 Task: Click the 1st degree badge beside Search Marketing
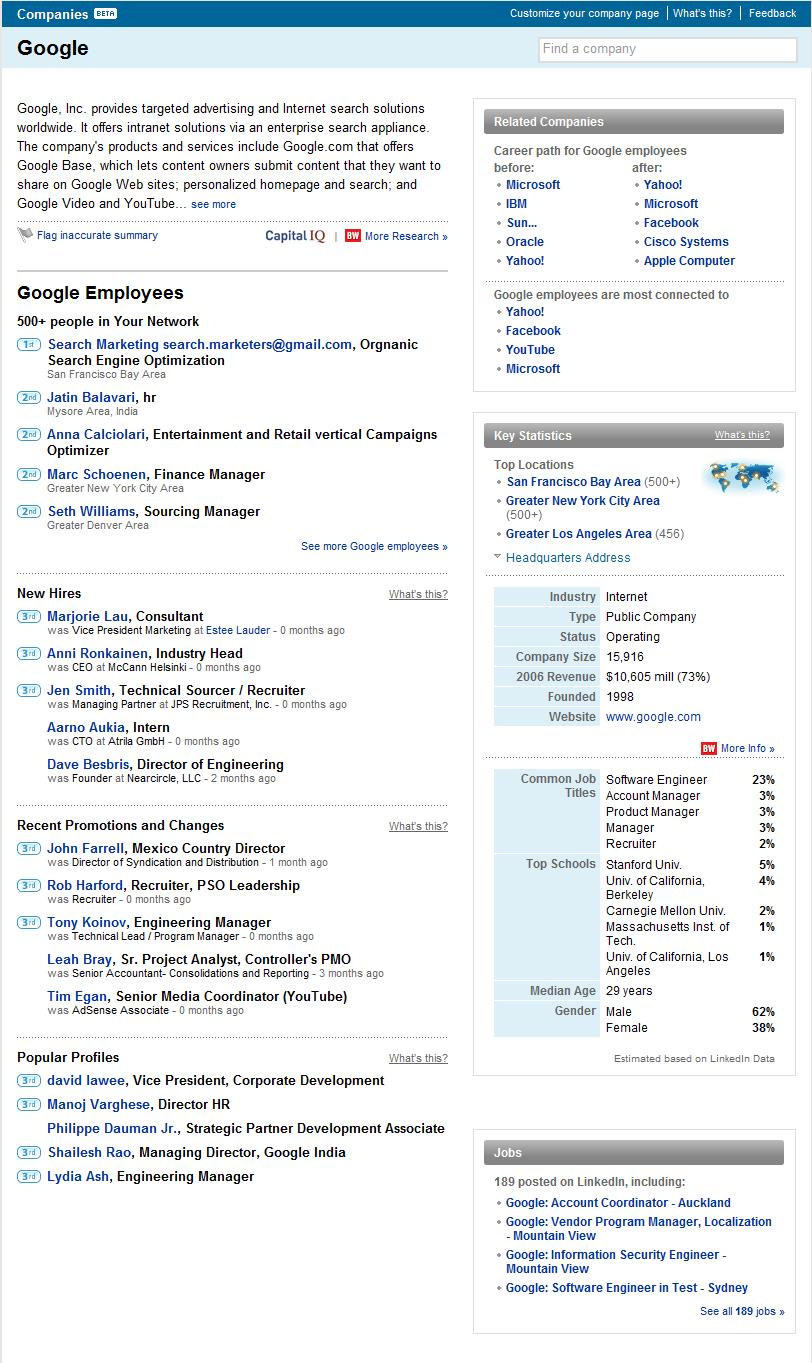click(28, 345)
